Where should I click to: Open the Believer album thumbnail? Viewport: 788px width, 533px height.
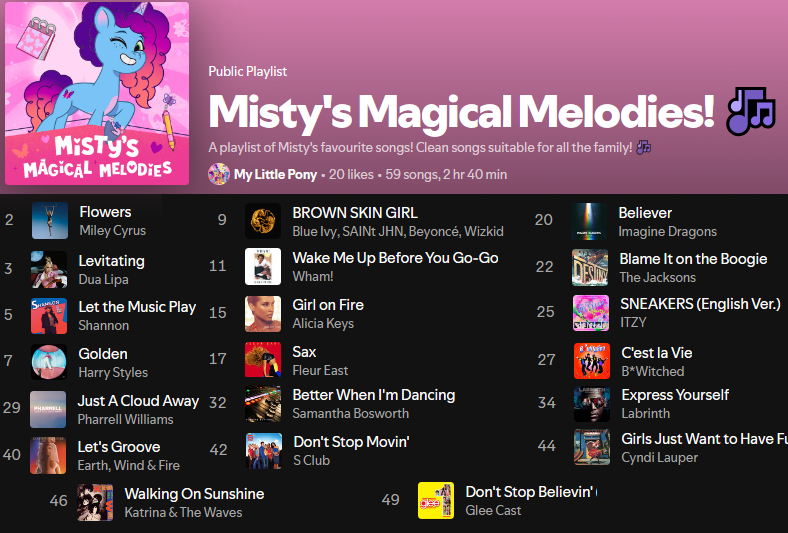click(x=590, y=221)
